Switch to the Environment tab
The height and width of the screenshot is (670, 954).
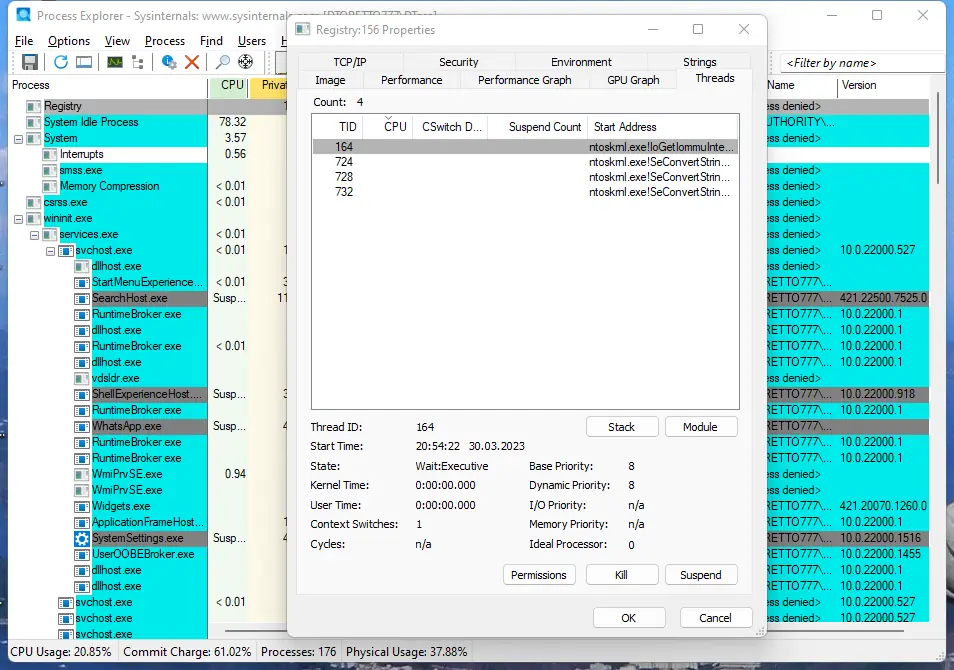(581, 62)
